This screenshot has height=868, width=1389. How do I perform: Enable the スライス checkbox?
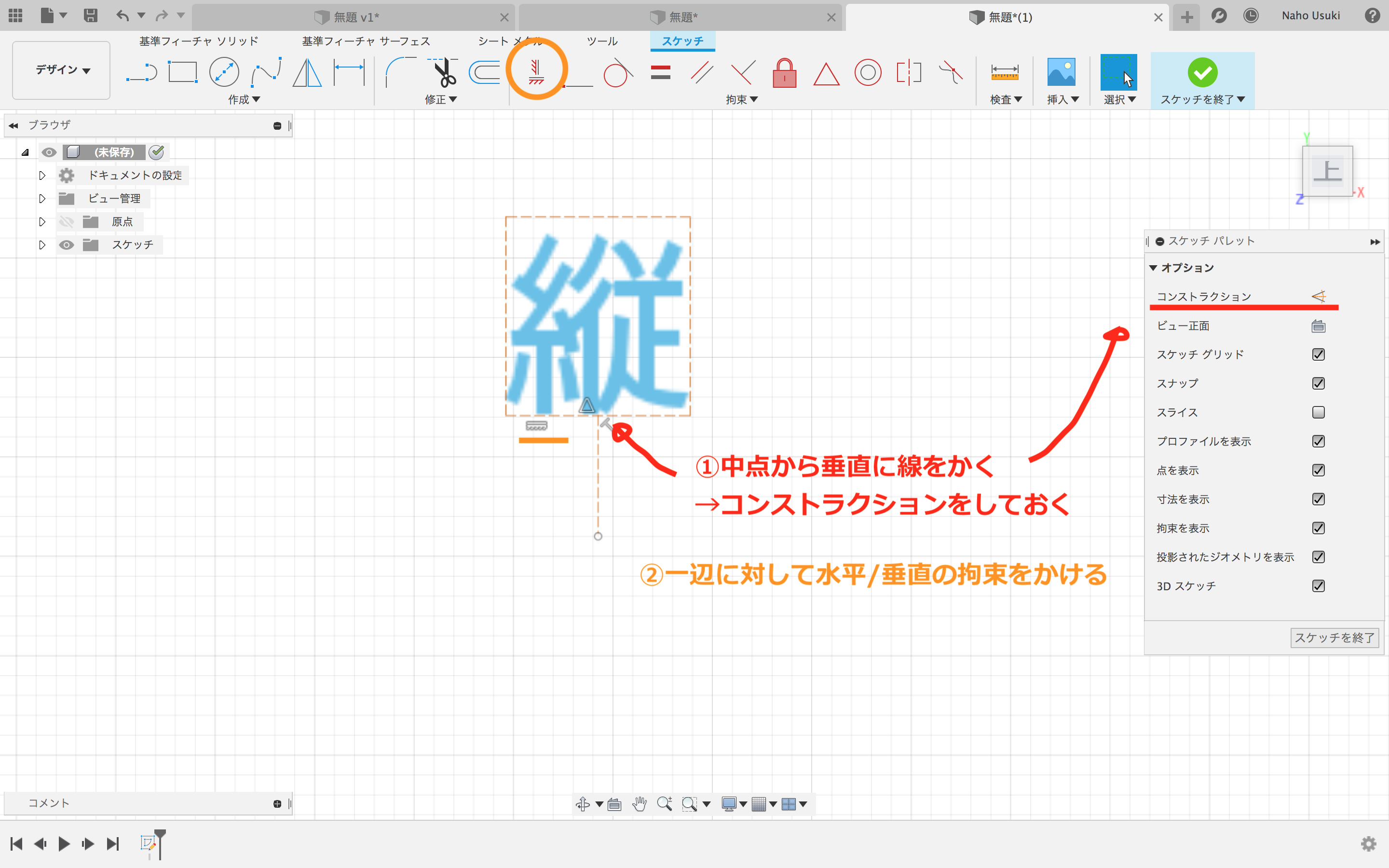[x=1318, y=412]
